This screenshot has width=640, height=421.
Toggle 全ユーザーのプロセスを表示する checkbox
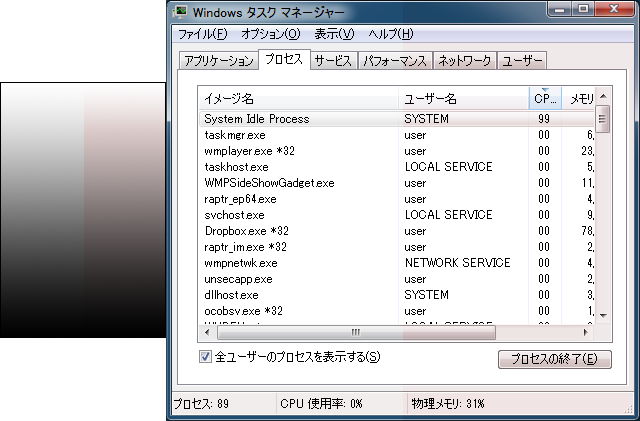pos(205,356)
